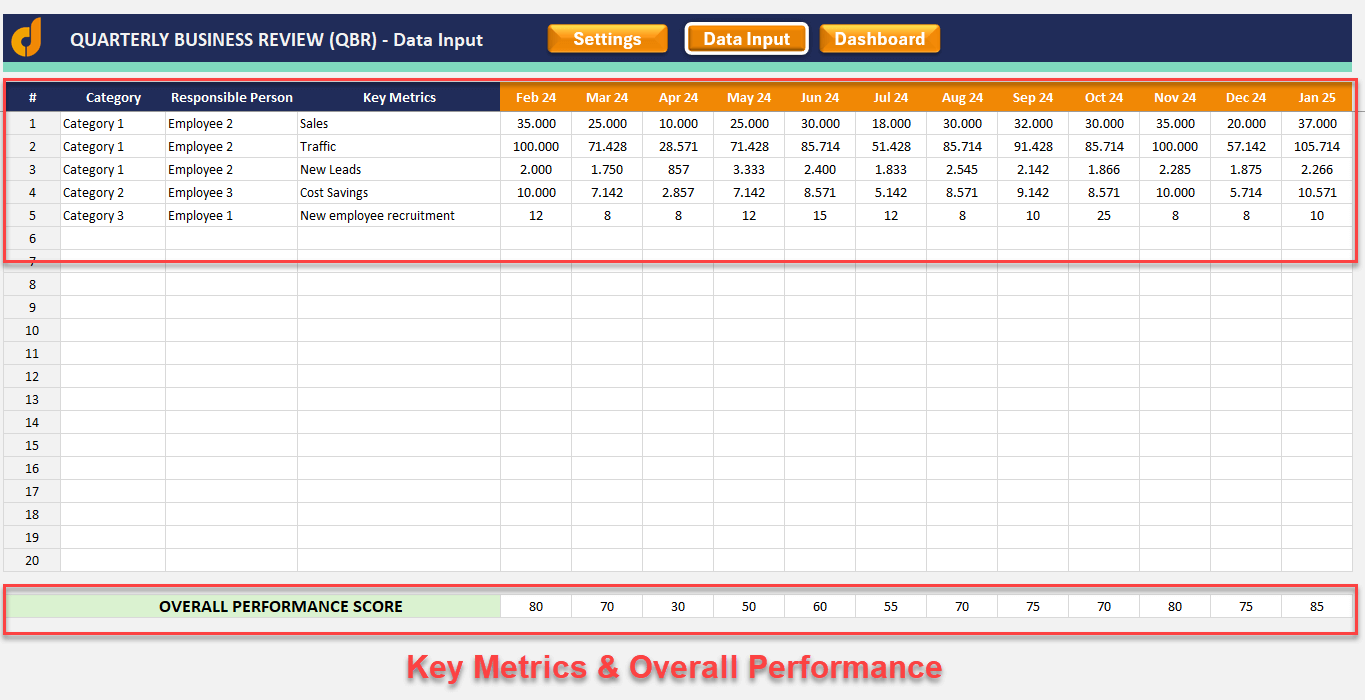
Task: Click the Feb 24 column header
Action: coord(536,97)
